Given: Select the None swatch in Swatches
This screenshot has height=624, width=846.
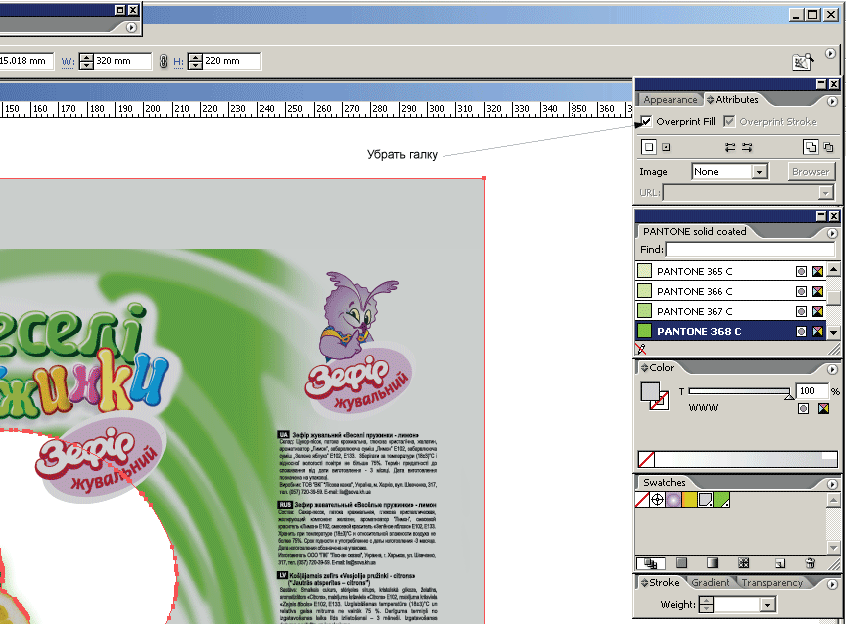Looking at the screenshot, I should click(x=642, y=500).
